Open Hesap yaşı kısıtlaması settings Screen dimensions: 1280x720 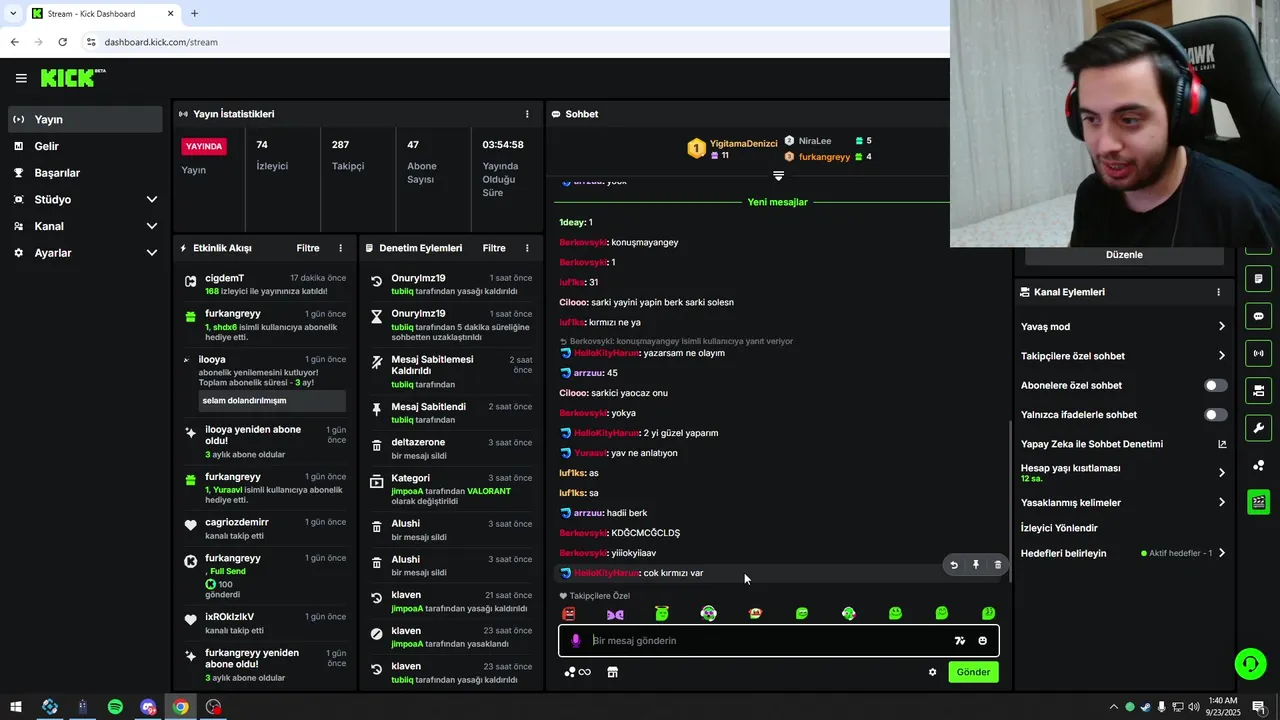coord(1123,473)
